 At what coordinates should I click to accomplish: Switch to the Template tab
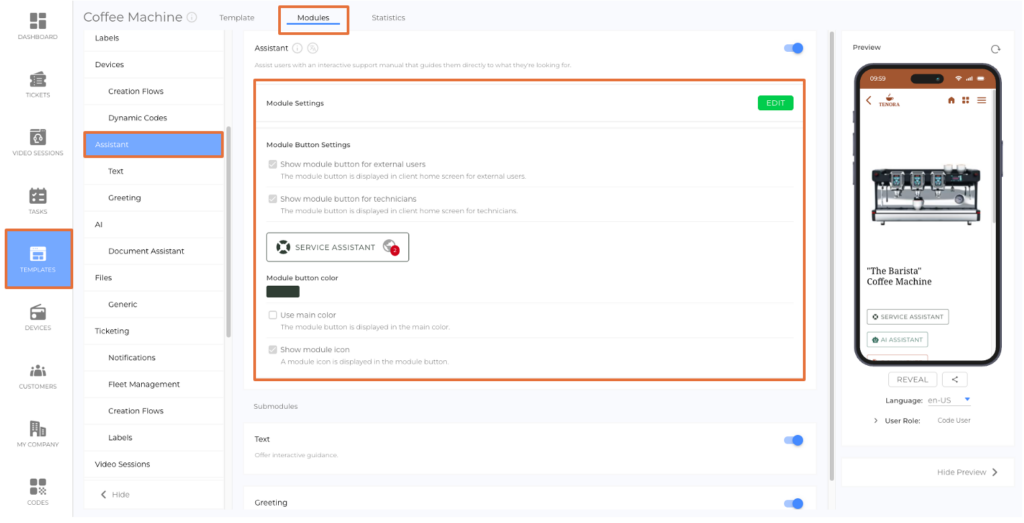click(x=237, y=18)
